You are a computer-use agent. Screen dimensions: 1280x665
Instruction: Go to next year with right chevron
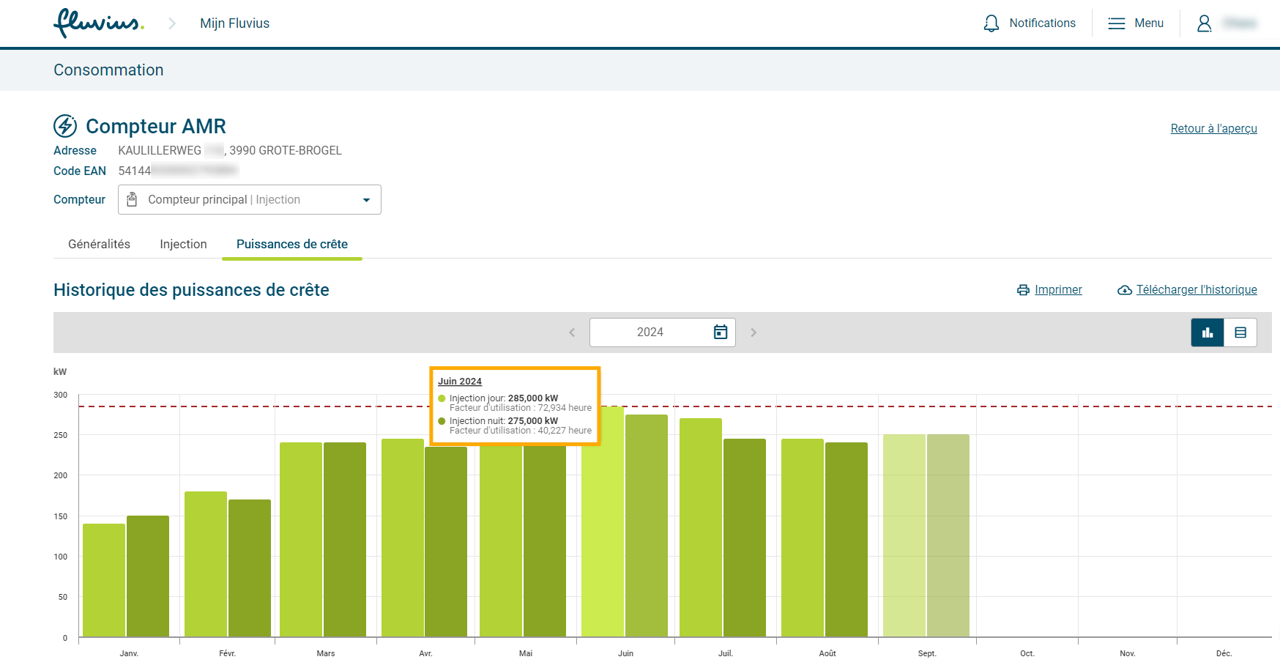click(754, 332)
